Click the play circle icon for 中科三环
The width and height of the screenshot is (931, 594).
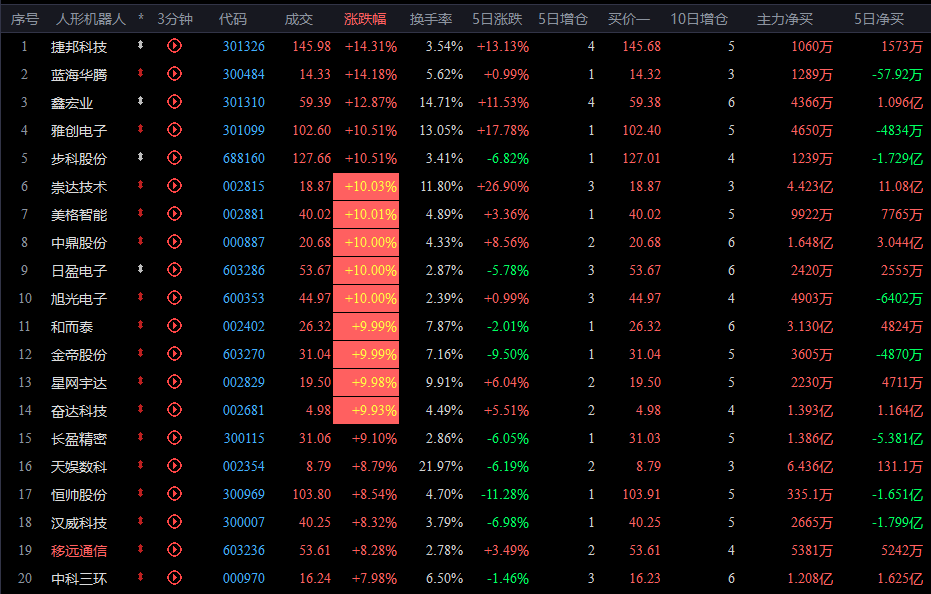[x=174, y=578]
